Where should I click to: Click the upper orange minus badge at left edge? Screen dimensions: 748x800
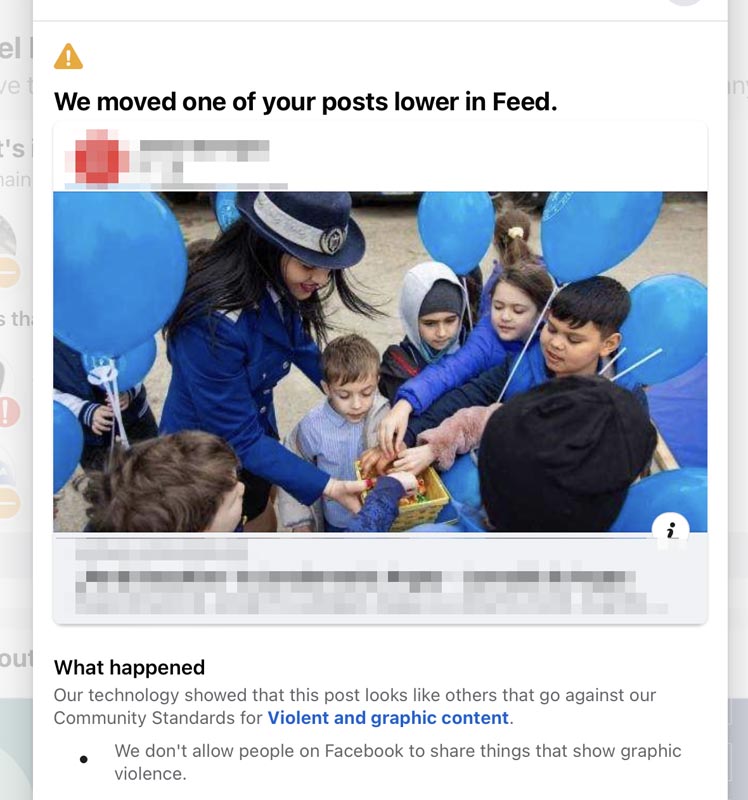pyautogui.click(x=8, y=271)
